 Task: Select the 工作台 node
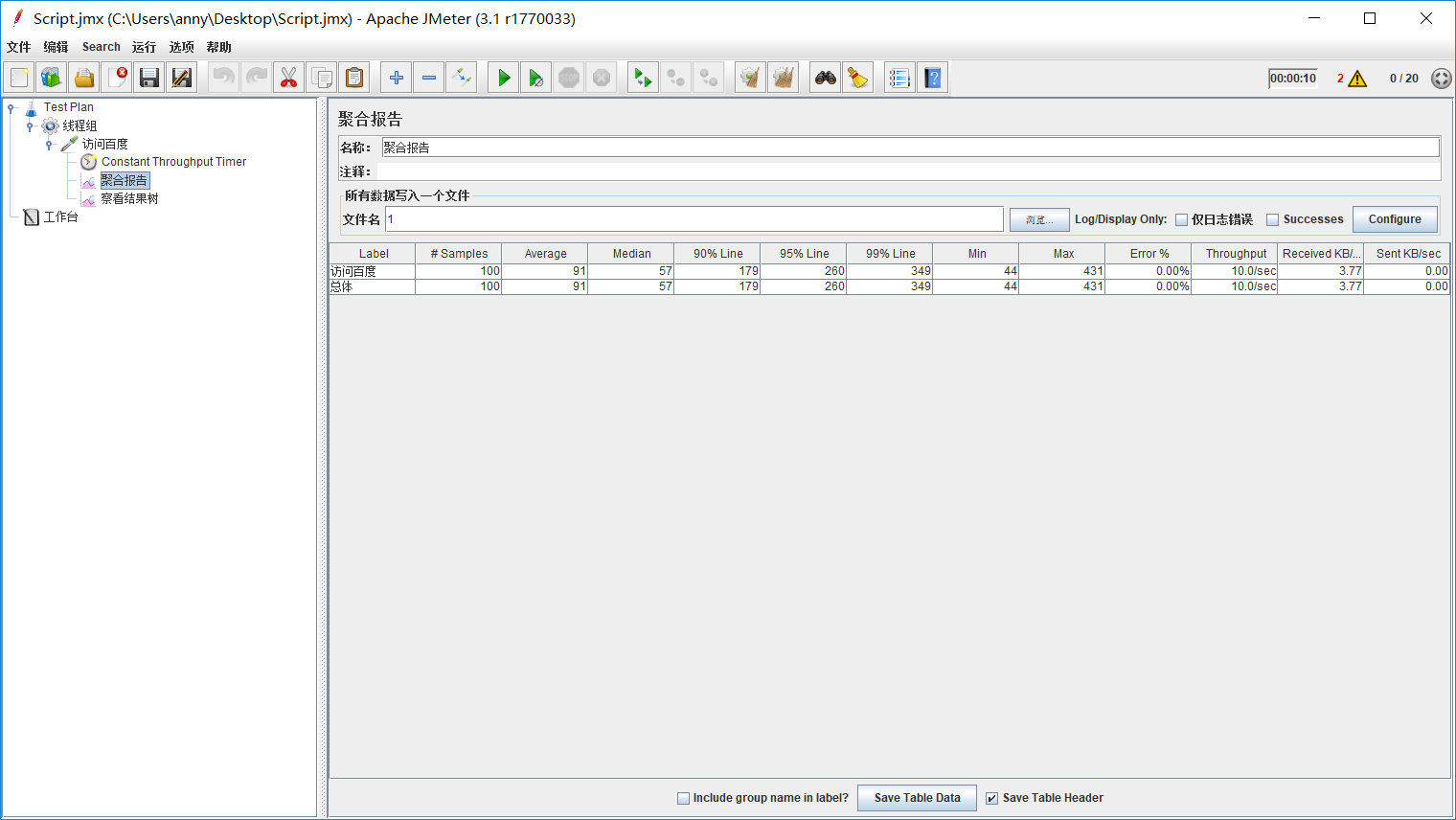tap(60, 217)
